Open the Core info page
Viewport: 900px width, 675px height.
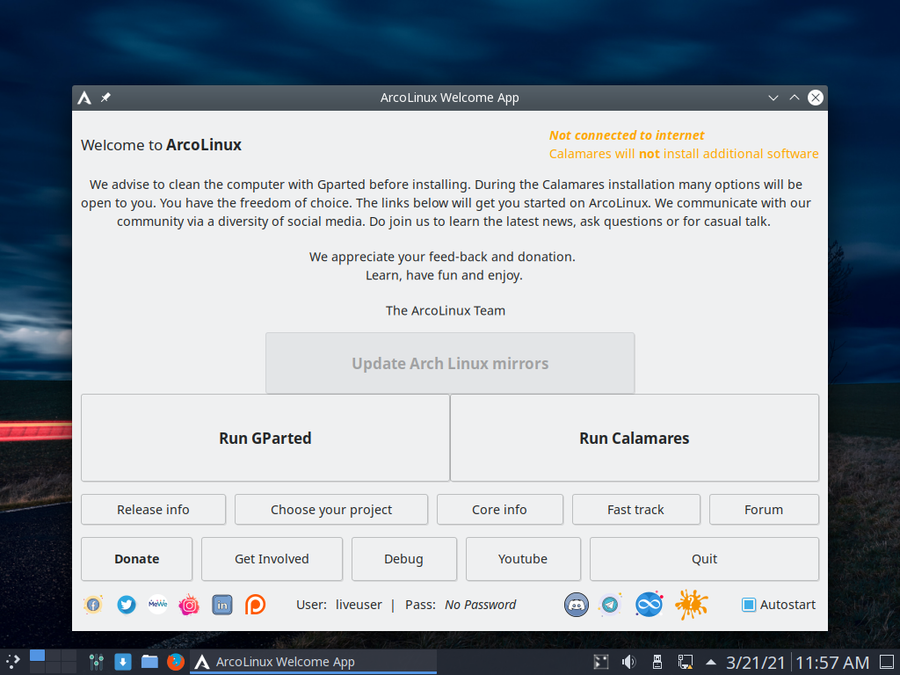[x=499, y=510]
